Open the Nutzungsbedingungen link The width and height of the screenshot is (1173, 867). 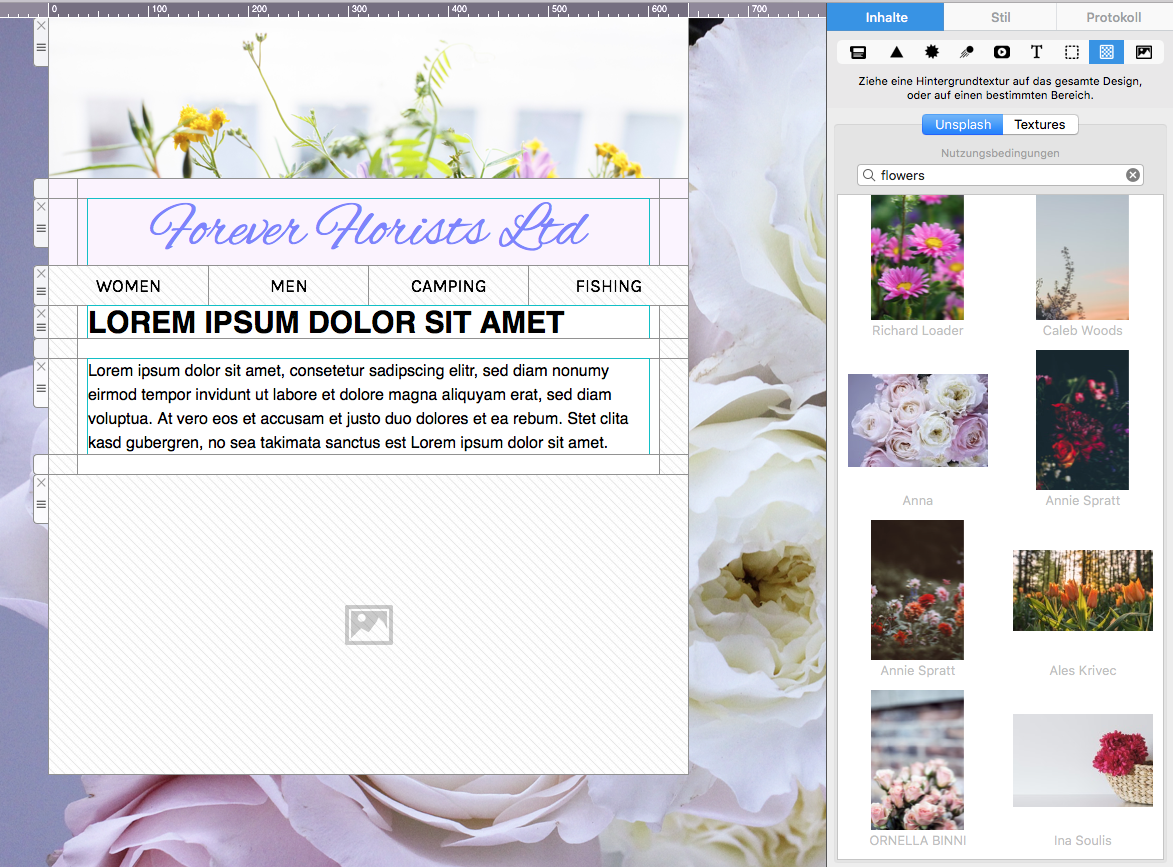[1000, 153]
